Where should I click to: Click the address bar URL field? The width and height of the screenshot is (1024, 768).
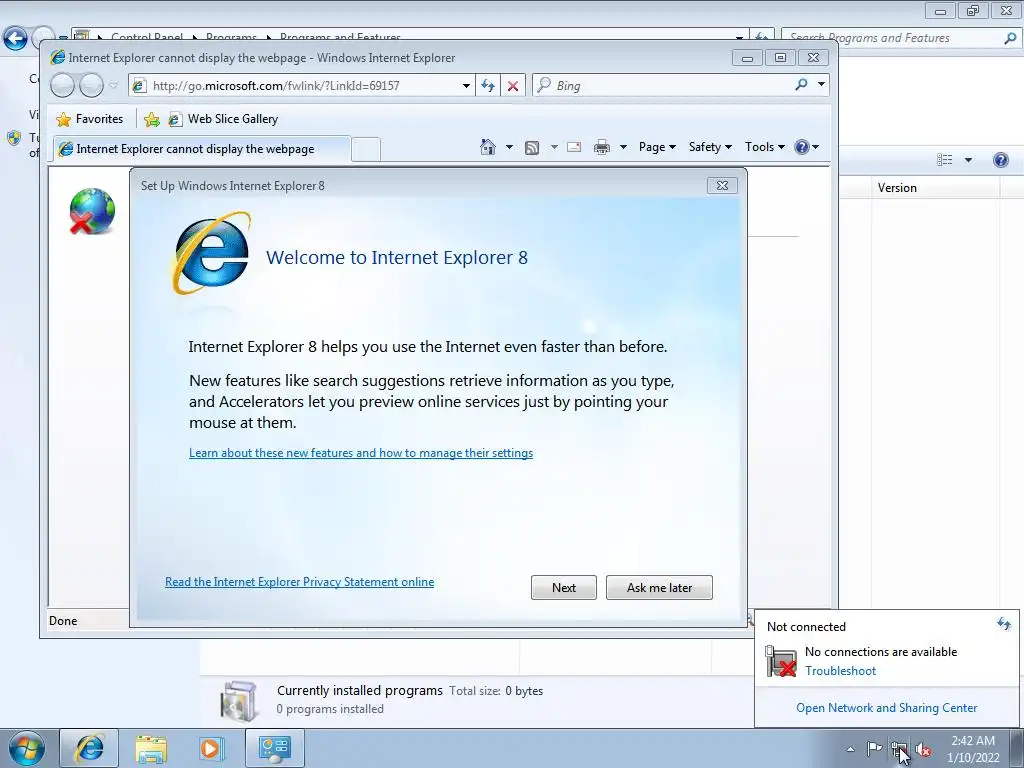point(302,86)
